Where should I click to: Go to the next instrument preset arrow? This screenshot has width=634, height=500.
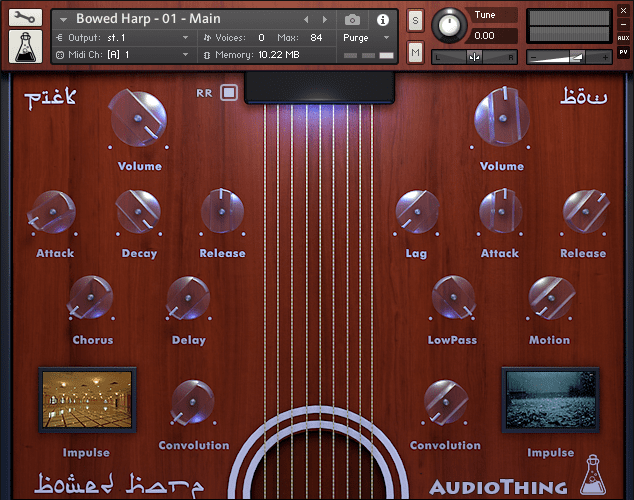(325, 19)
